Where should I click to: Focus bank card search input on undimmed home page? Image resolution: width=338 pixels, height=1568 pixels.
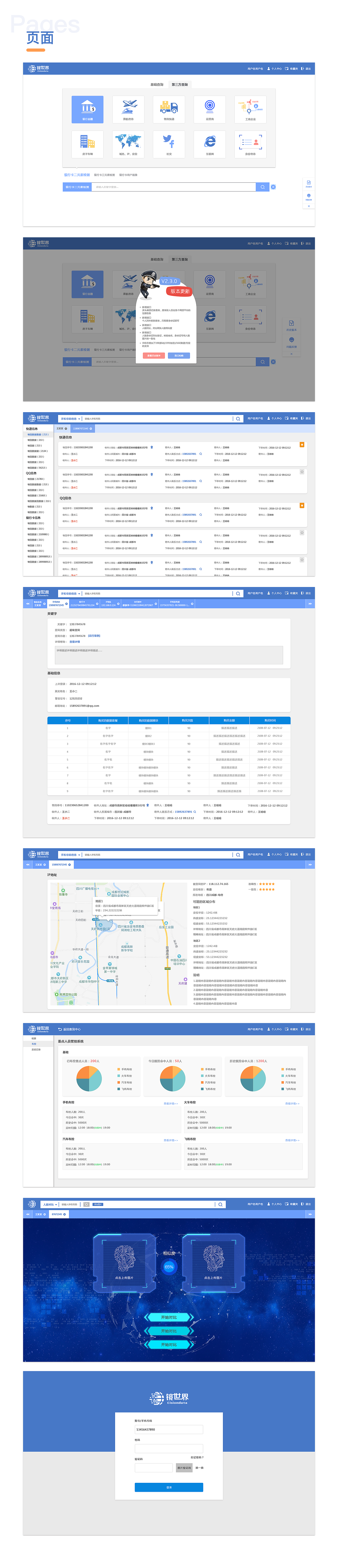(x=173, y=187)
